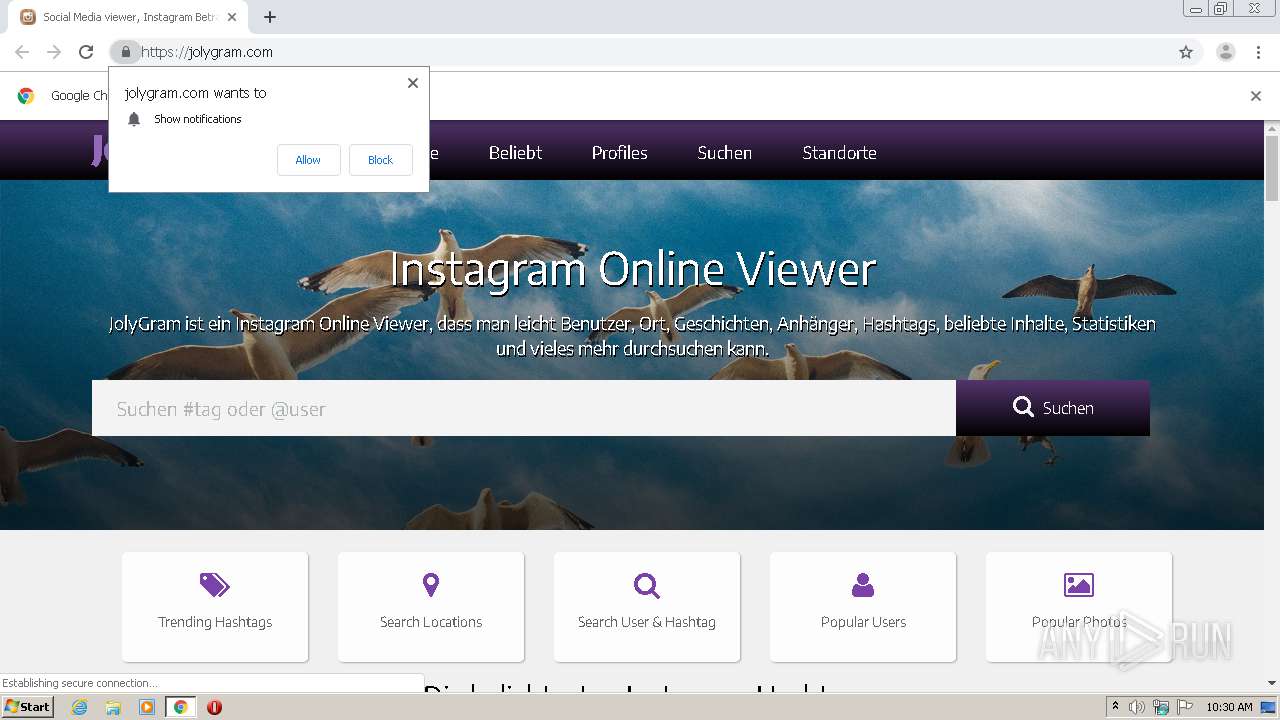
Task: Click the Chrome logo in the infobar
Action: (26, 96)
